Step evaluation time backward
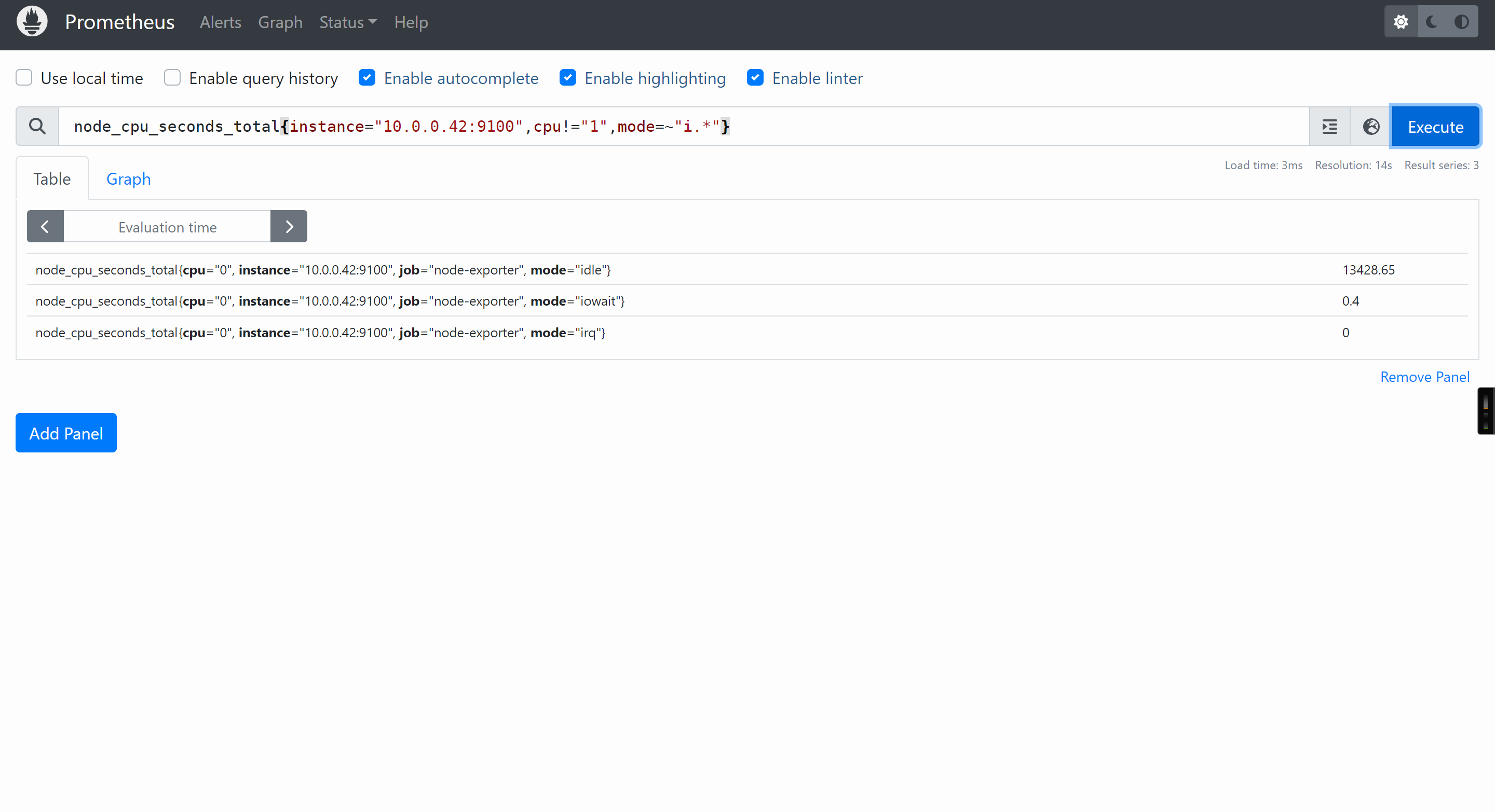Viewport: 1495px width, 812px height. tap(45, 227)
